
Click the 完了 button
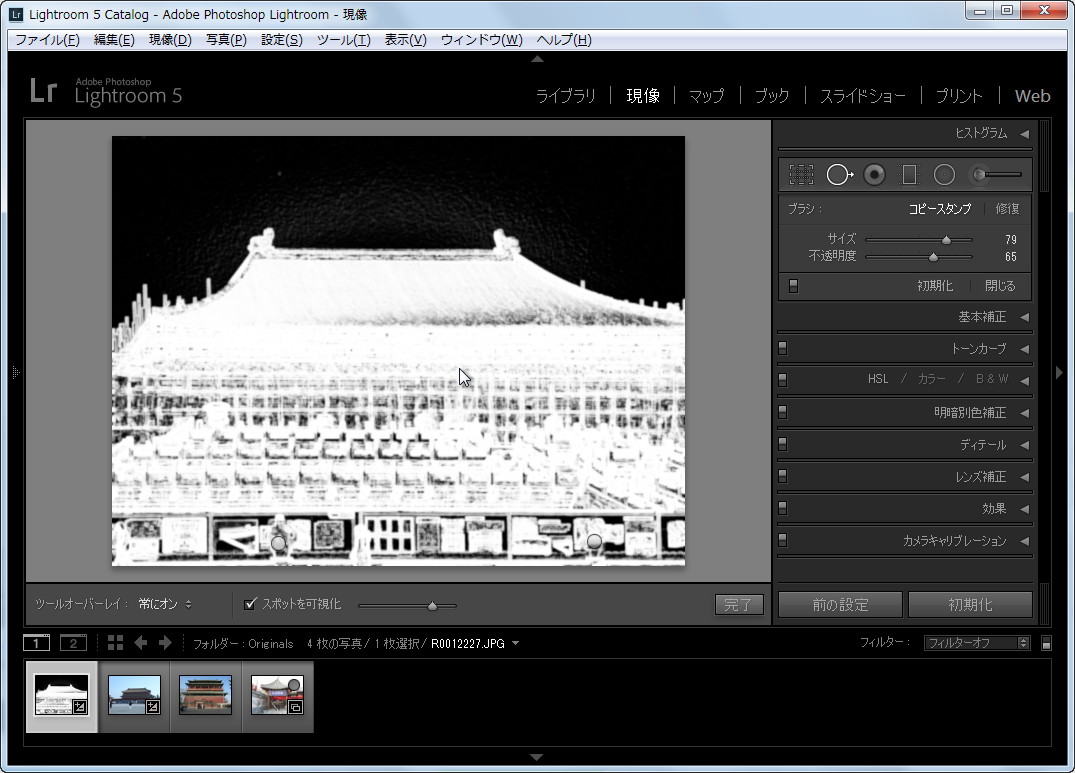[x=739, y=604]
